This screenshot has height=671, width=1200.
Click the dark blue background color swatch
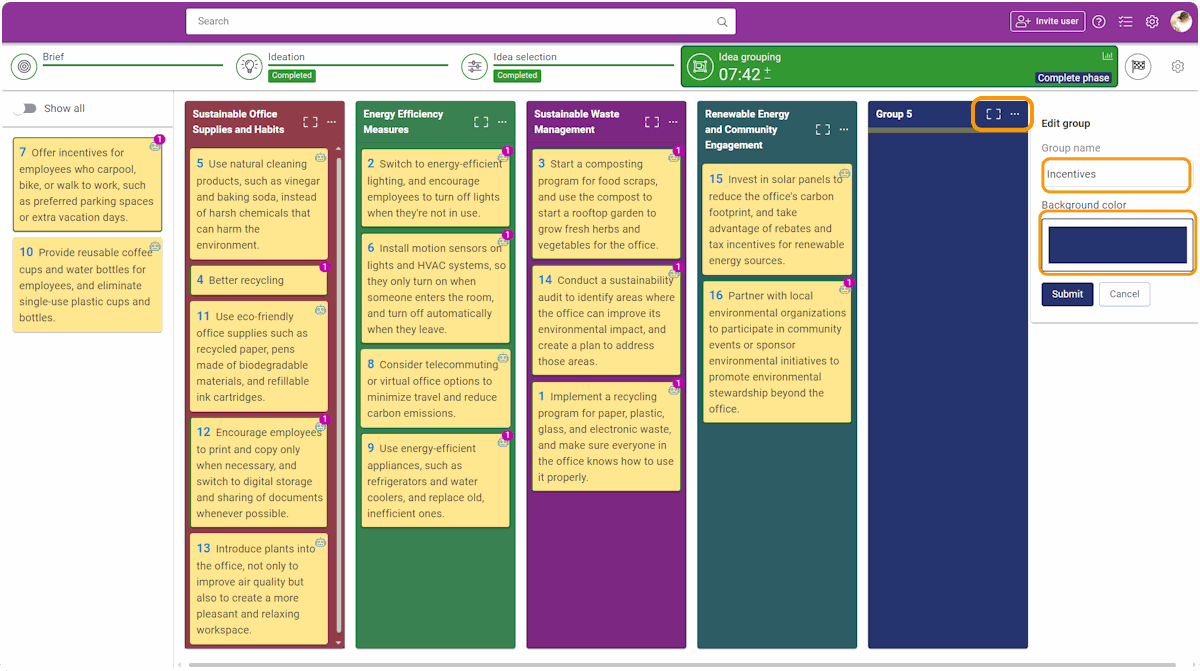1117,244
